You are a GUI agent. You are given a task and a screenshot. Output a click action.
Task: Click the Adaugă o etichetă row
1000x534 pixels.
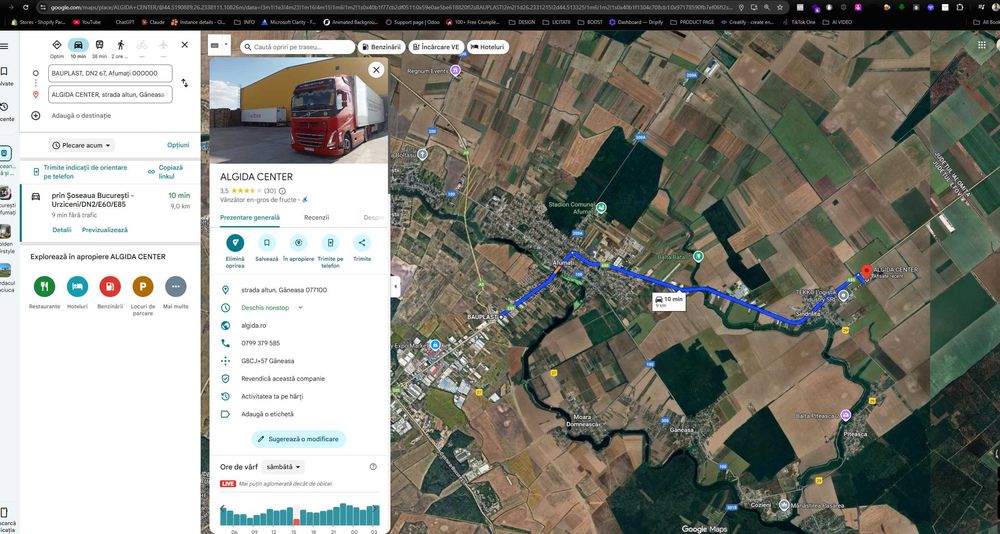click(298, 414)
